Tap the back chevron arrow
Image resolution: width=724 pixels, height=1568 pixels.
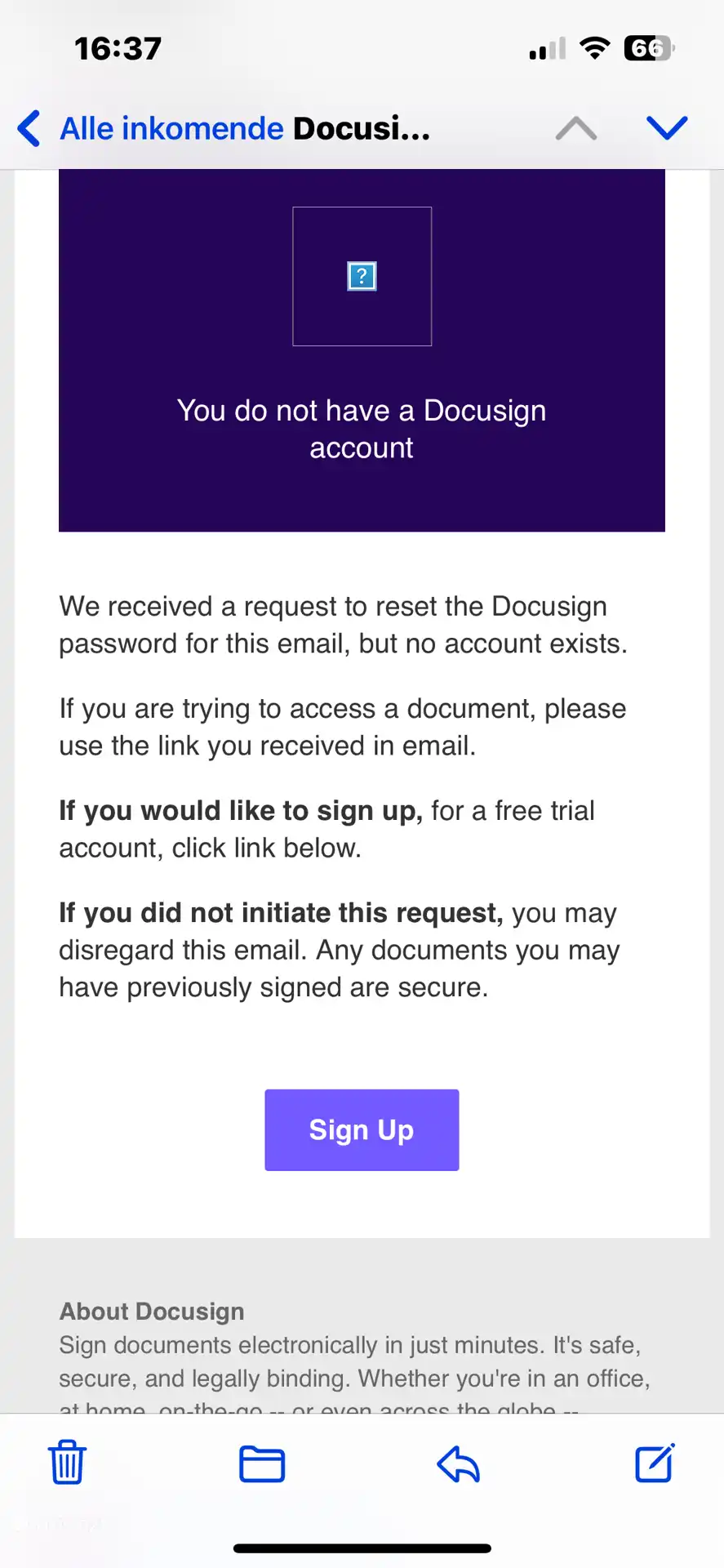tap(29, 128)
